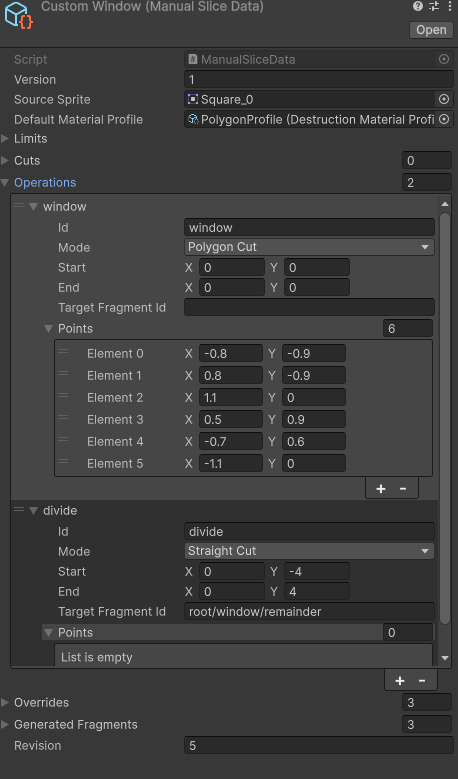Click the empty Target Fragment Id field of window
The image size is (458, 779).
(x=309, y=307)
